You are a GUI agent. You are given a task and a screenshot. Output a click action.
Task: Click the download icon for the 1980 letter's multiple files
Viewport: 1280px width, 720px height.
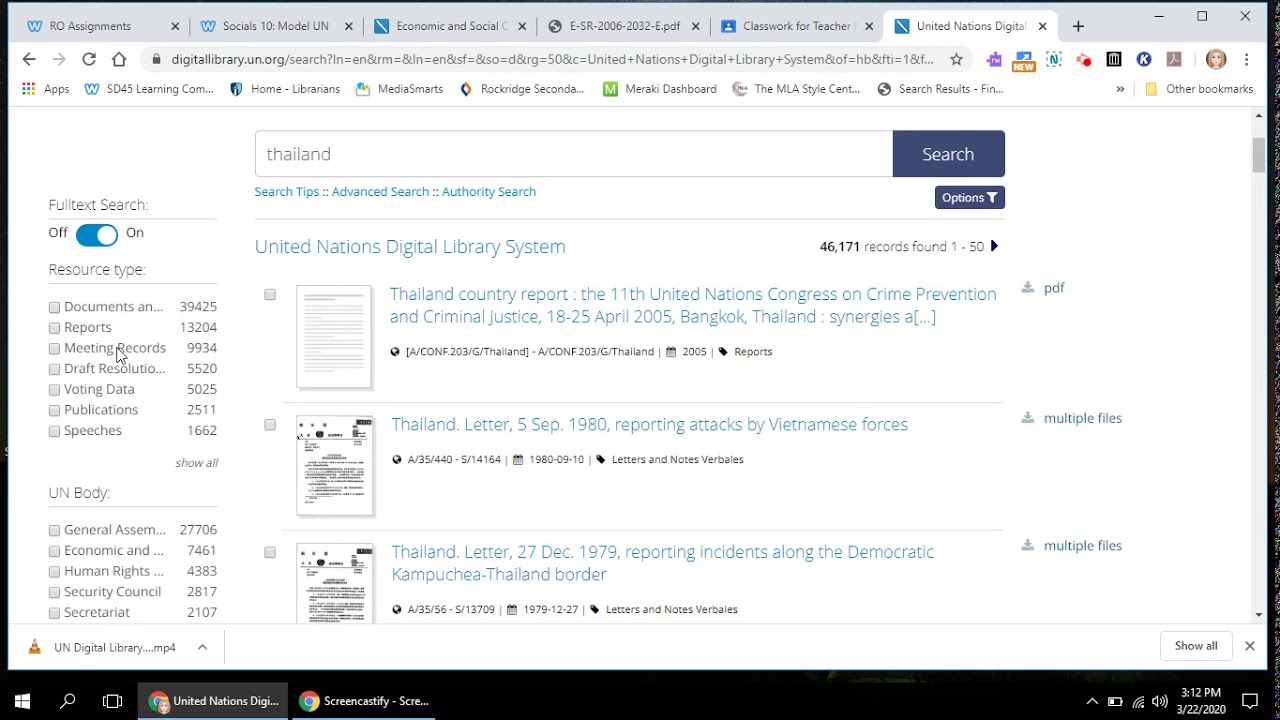pos(1027,418)
